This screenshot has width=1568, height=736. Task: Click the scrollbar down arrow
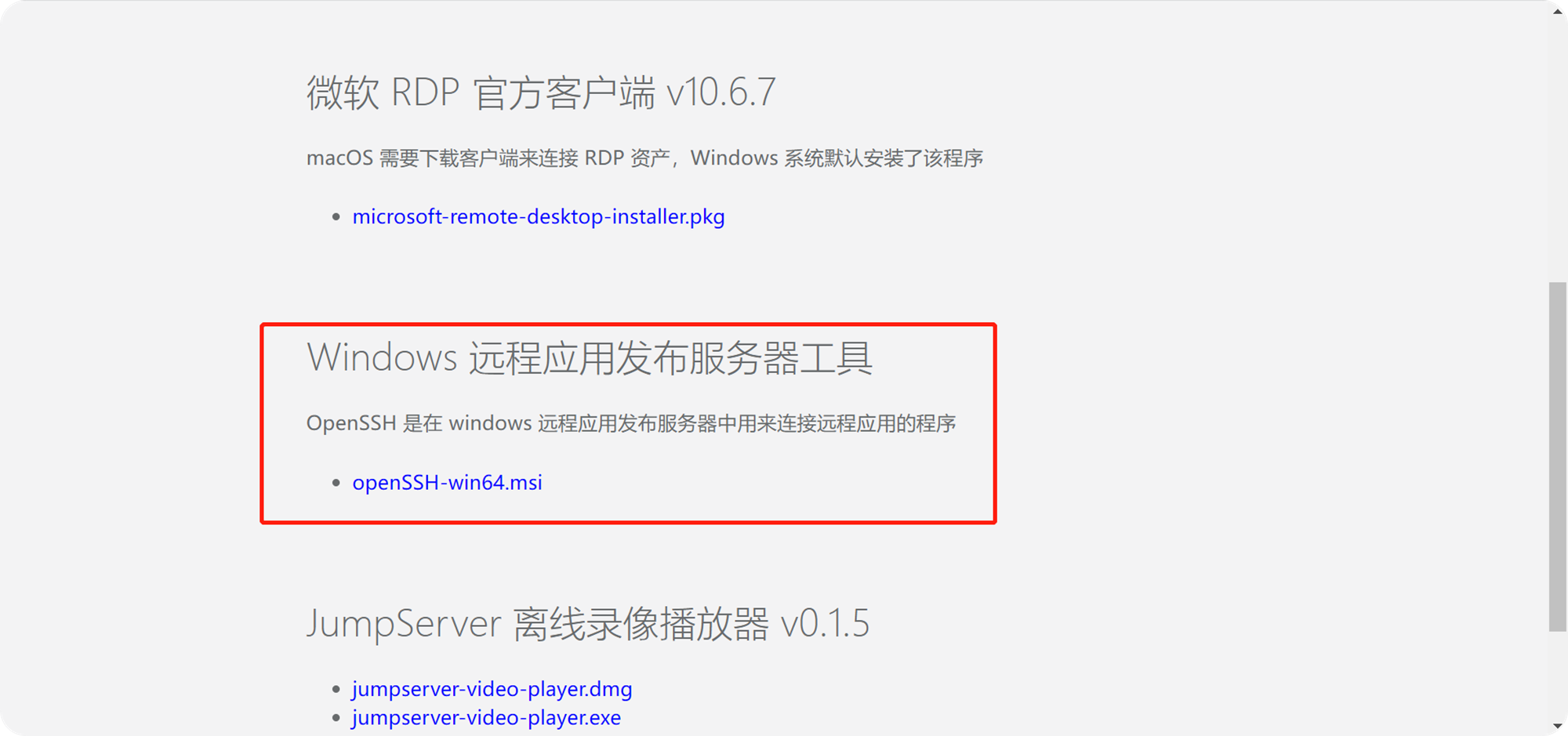point(1557,726)
